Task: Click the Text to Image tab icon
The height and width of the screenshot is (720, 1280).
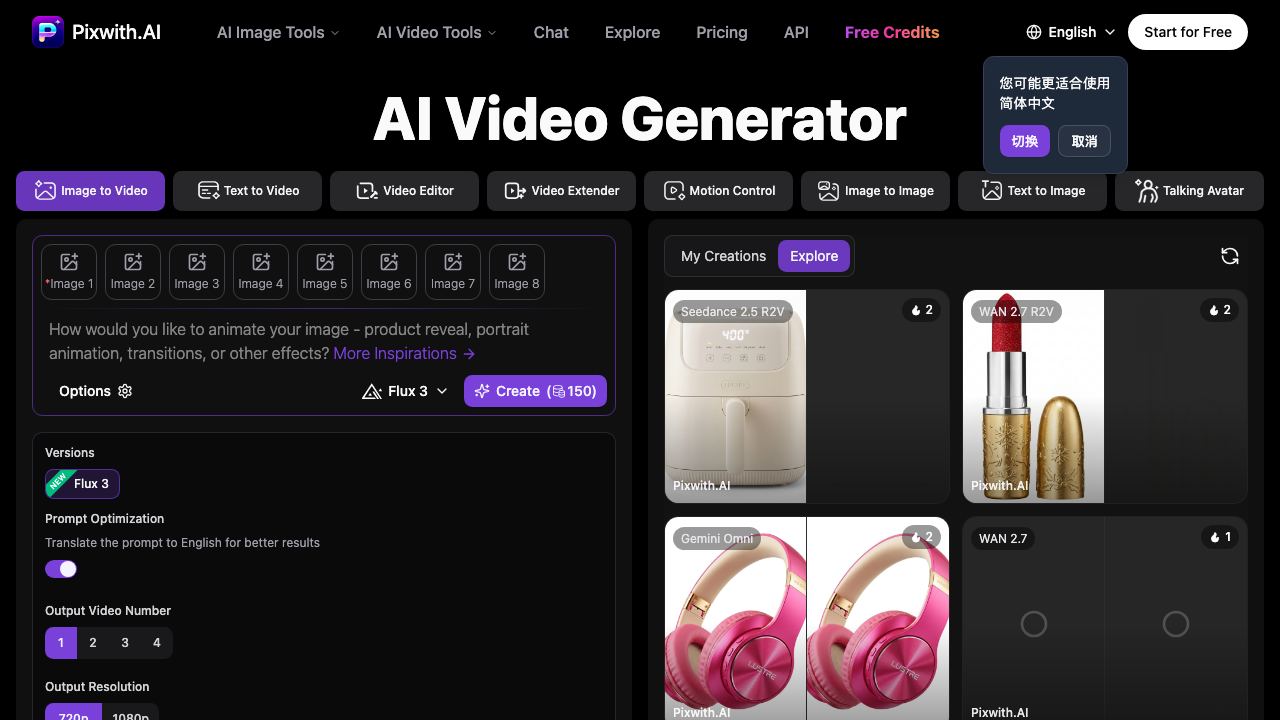Action: 991,190
